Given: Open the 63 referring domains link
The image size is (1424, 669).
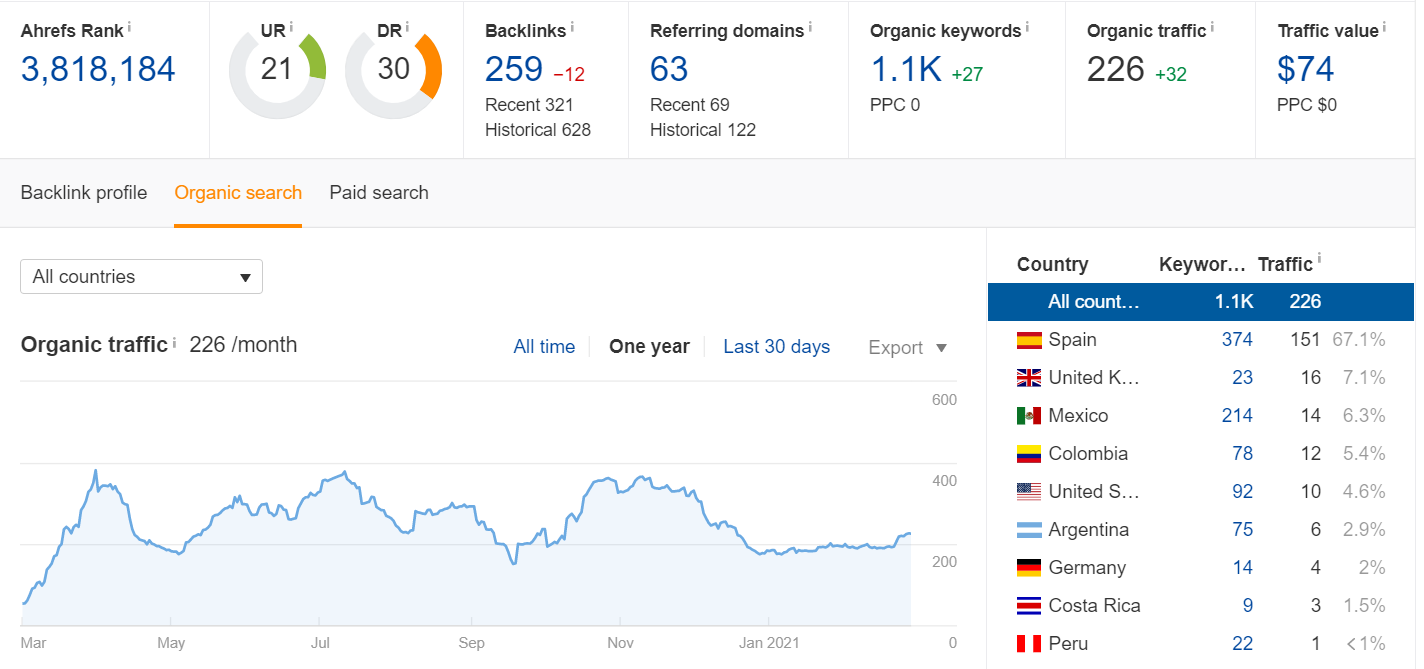Looking at the screenshot, I should (x=669, y=69).
